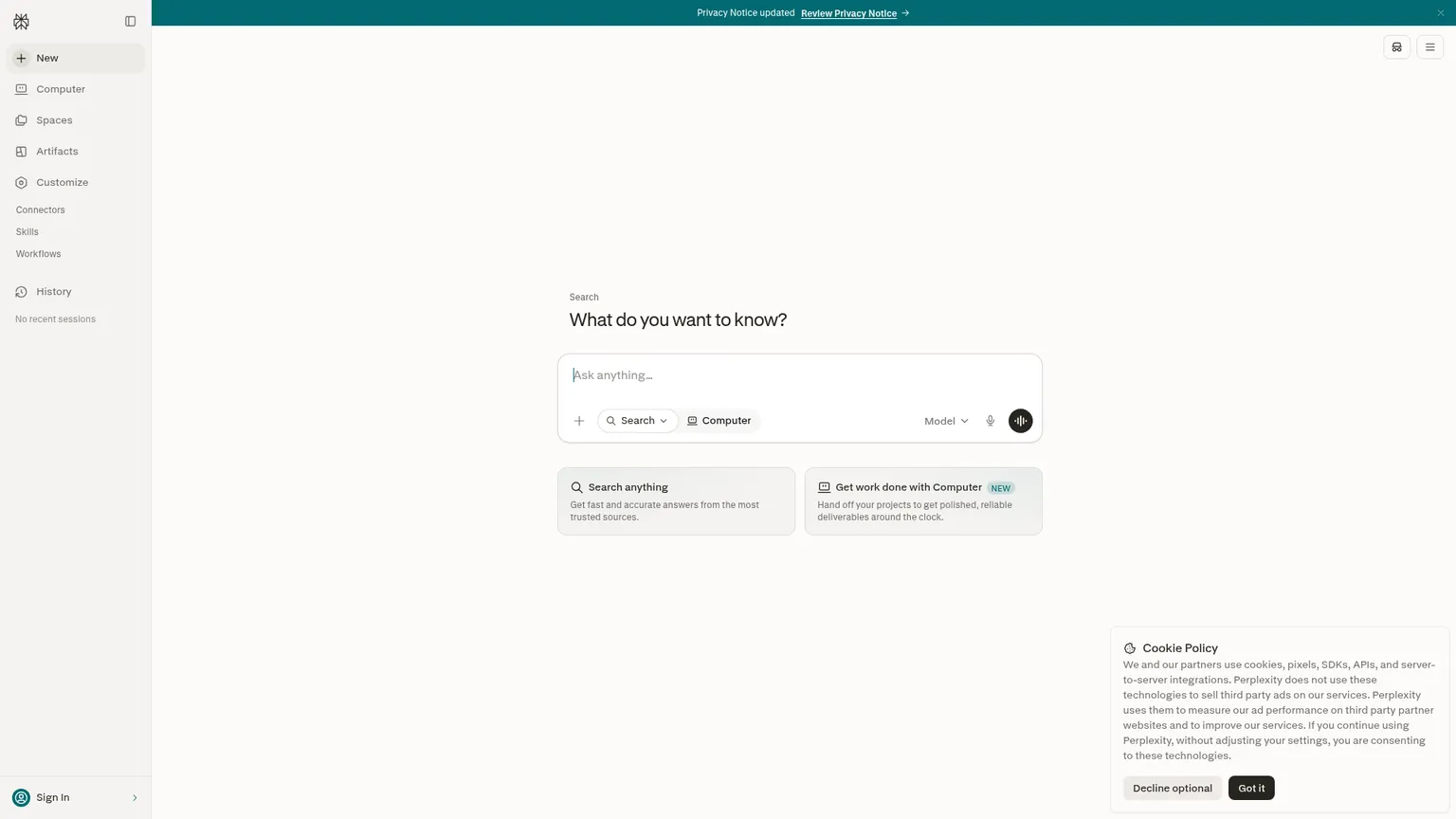The height and width of the screenshot is (819, 1456).
Task: Open History in the sidebar
Action: click(76, 292)
